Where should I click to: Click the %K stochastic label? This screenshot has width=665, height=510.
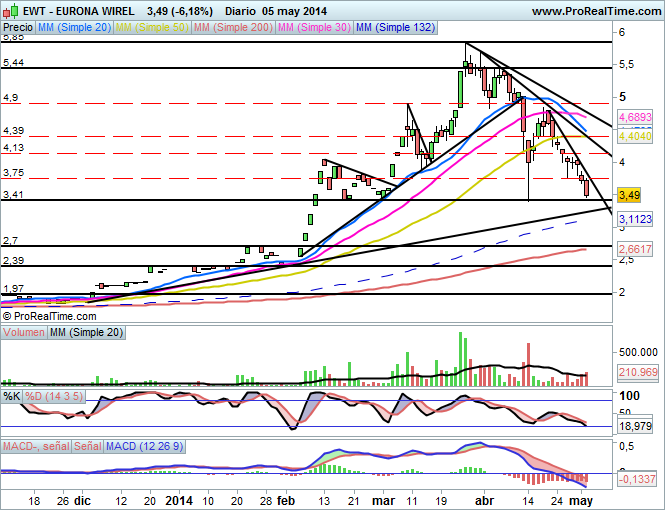[12, 397]
